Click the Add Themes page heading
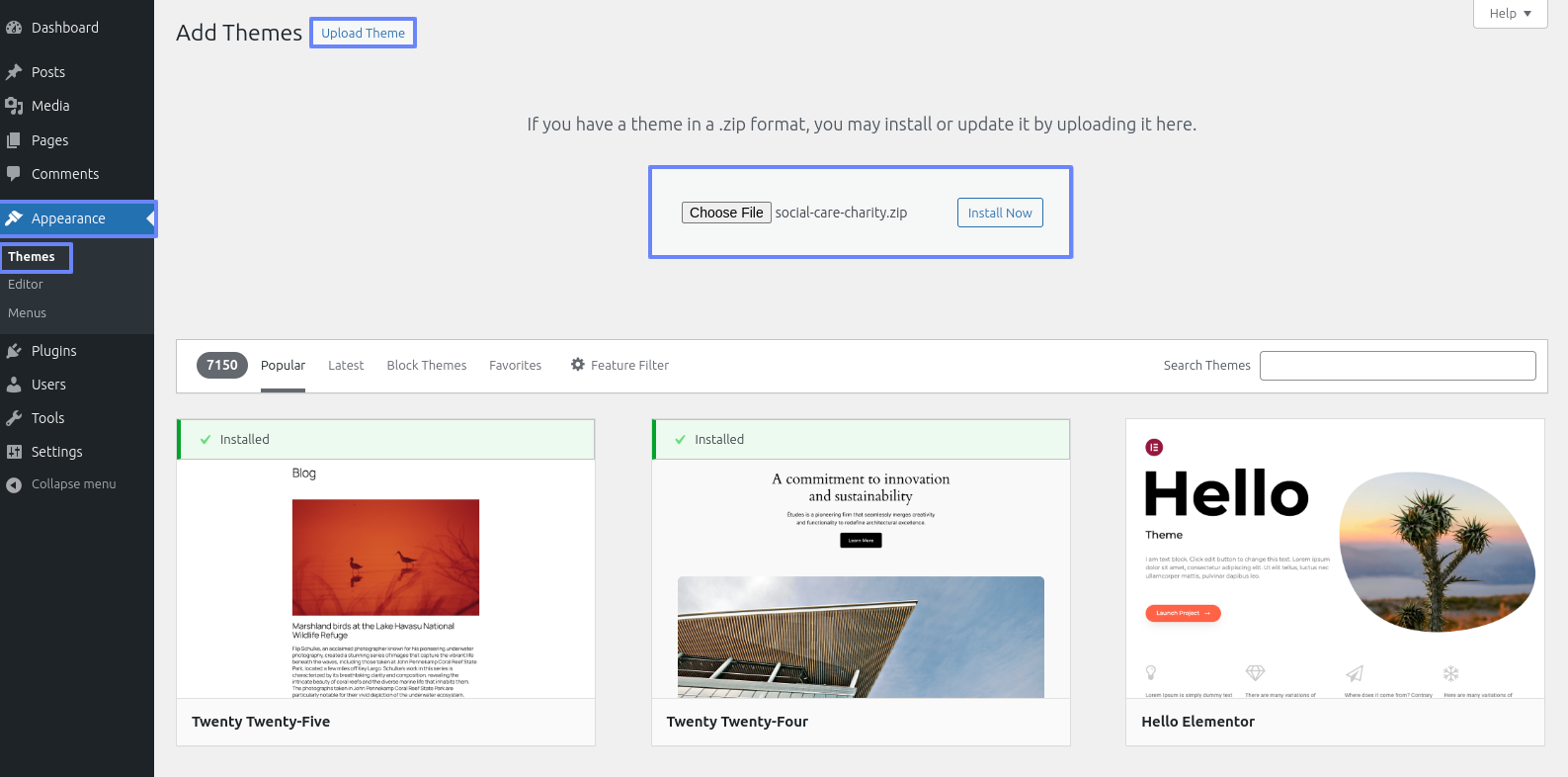 pos(239,33)
